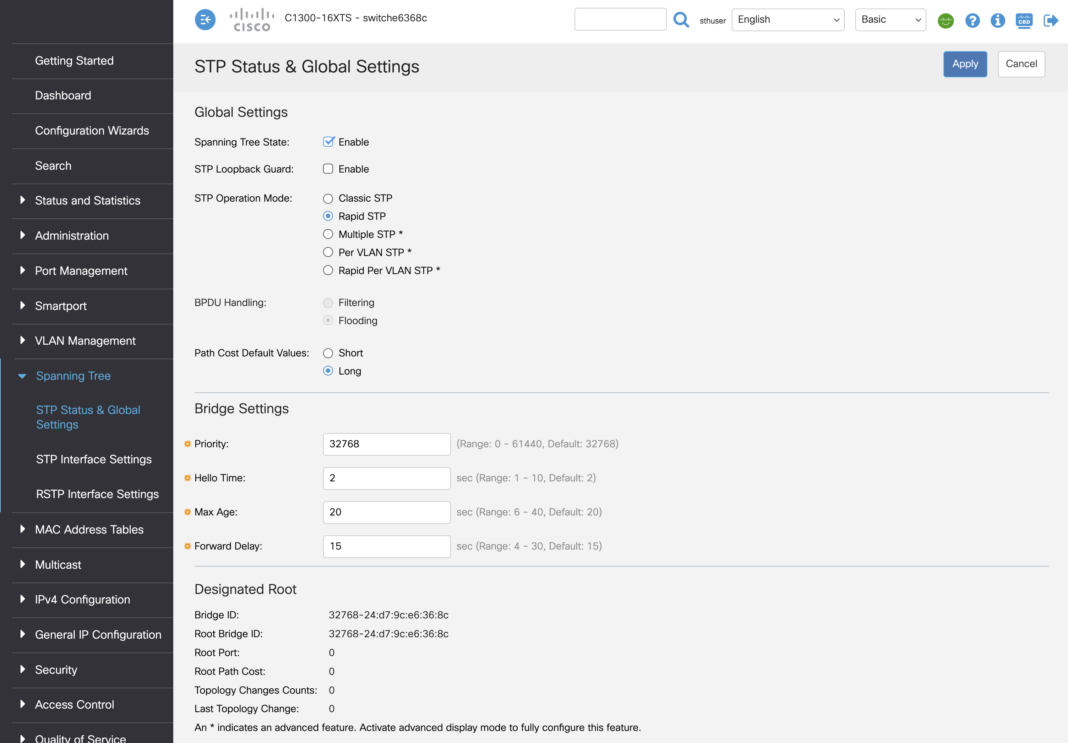The width and height of the screenshot is (1068, 743).
Task: Click the sthuser username text
Action: coord(712,21)
